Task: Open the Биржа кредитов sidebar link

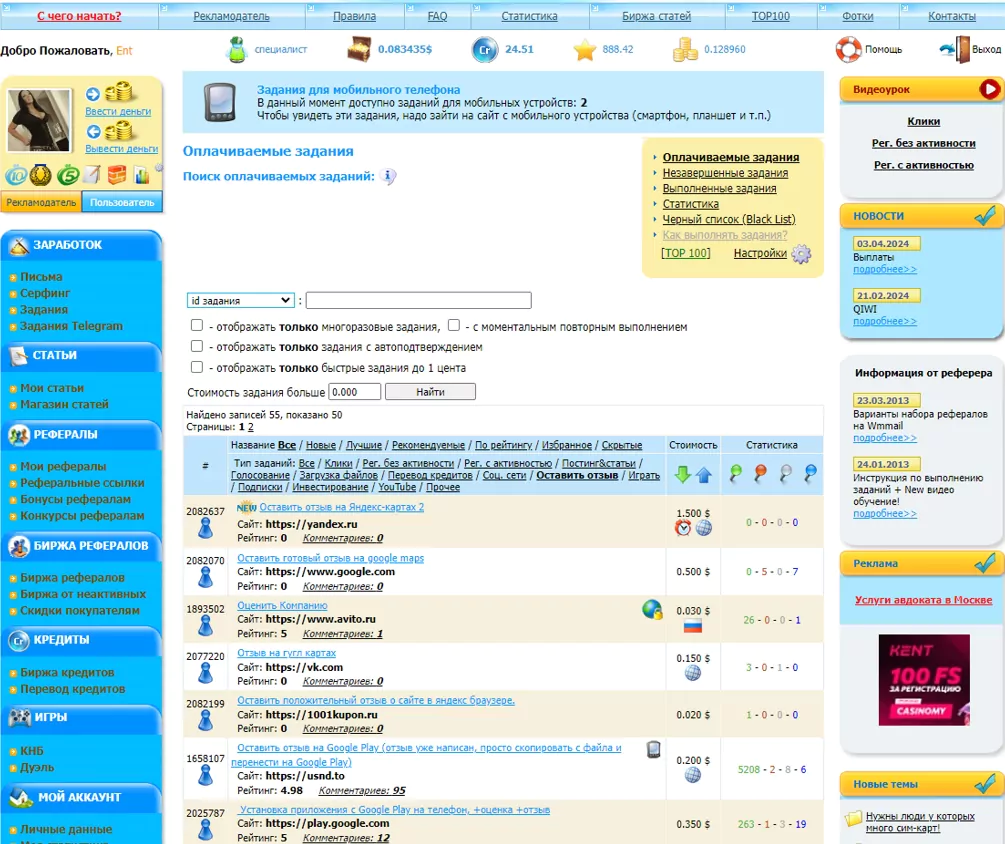Action: pos(67,672)
